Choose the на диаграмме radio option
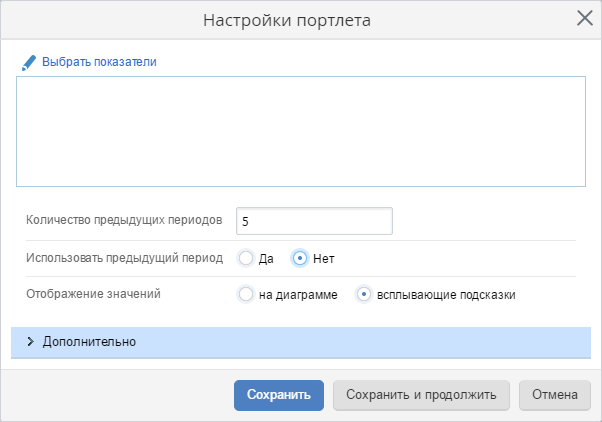The image size is (602, 422). [x=246, y=295]
